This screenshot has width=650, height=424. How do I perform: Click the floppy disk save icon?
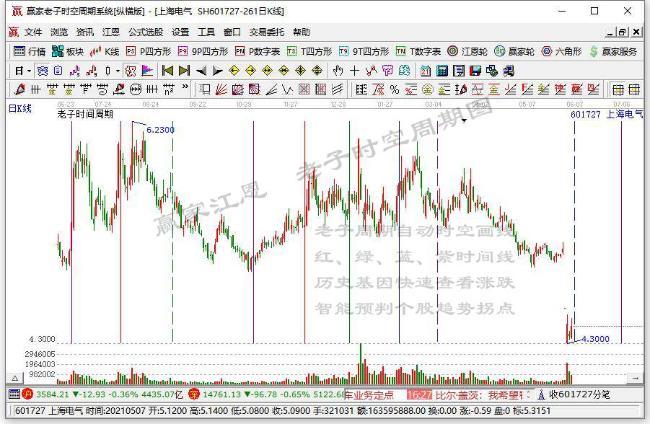[475, 71]
